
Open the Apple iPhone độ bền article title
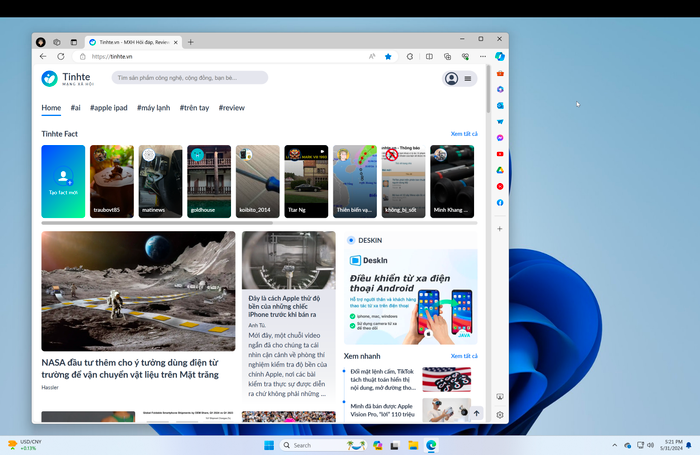point(284,306)
